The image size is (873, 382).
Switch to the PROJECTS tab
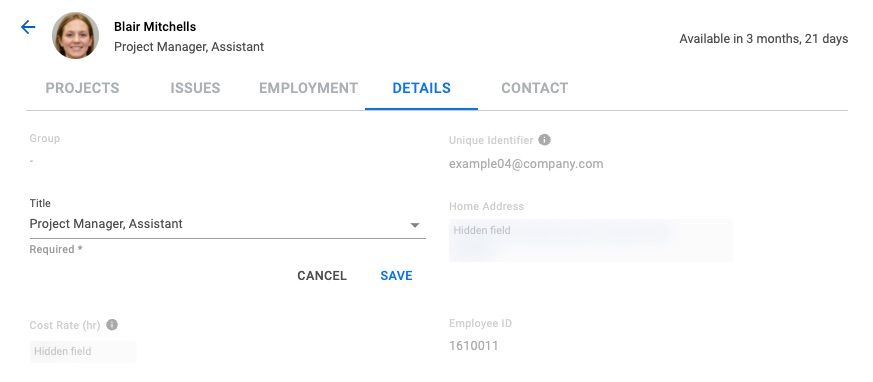(82, 88)
